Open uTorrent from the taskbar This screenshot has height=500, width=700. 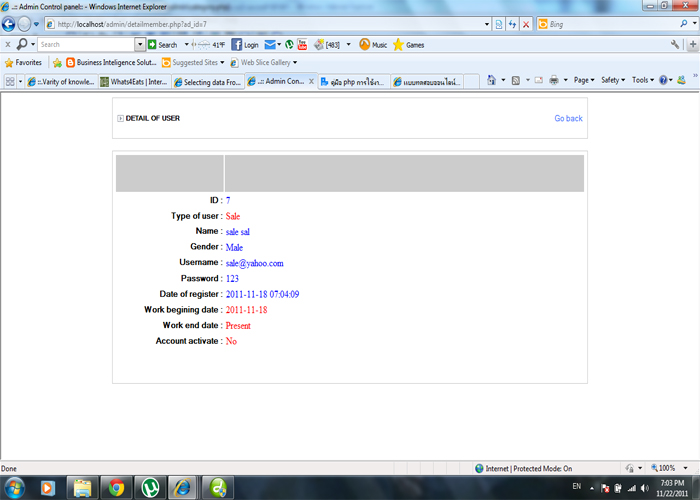click(150, 488)
